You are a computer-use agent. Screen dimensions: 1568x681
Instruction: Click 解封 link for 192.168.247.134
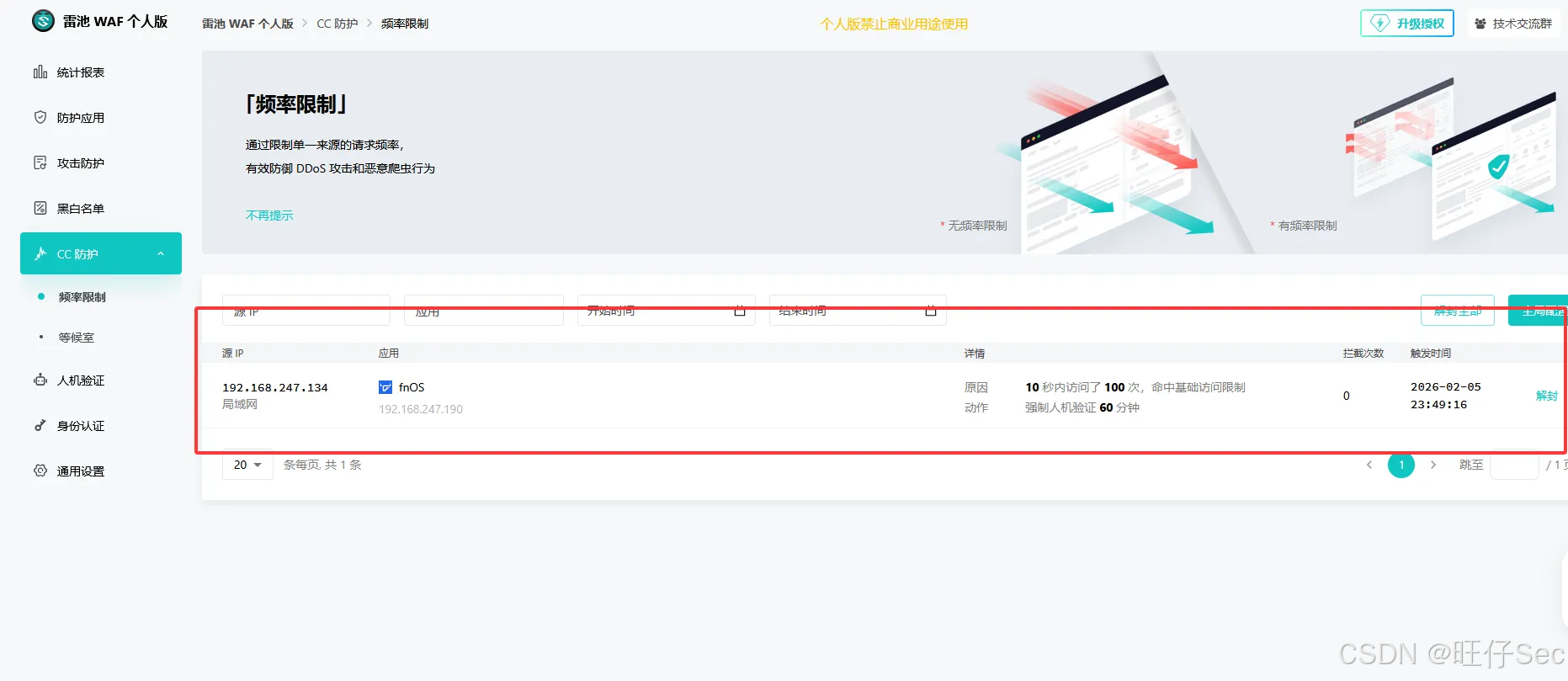pos(1547,396)
